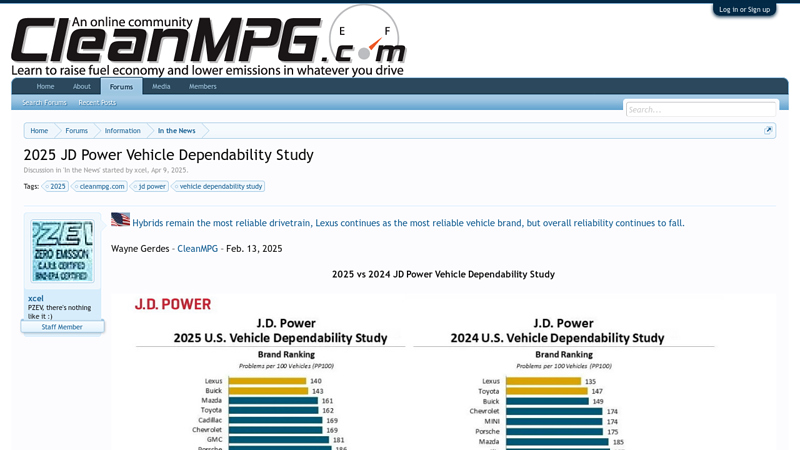Open xcel username profile link

click(x=36, y=298)
